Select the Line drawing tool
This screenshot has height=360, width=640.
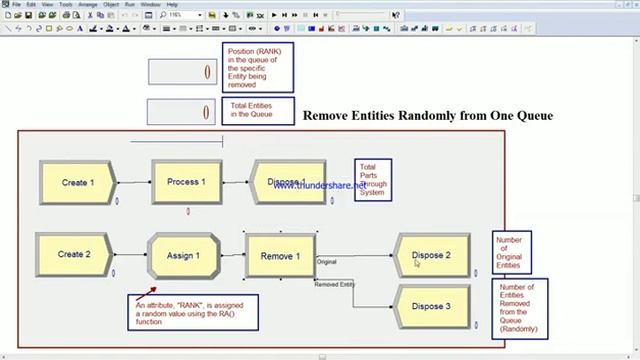[8, 29]
